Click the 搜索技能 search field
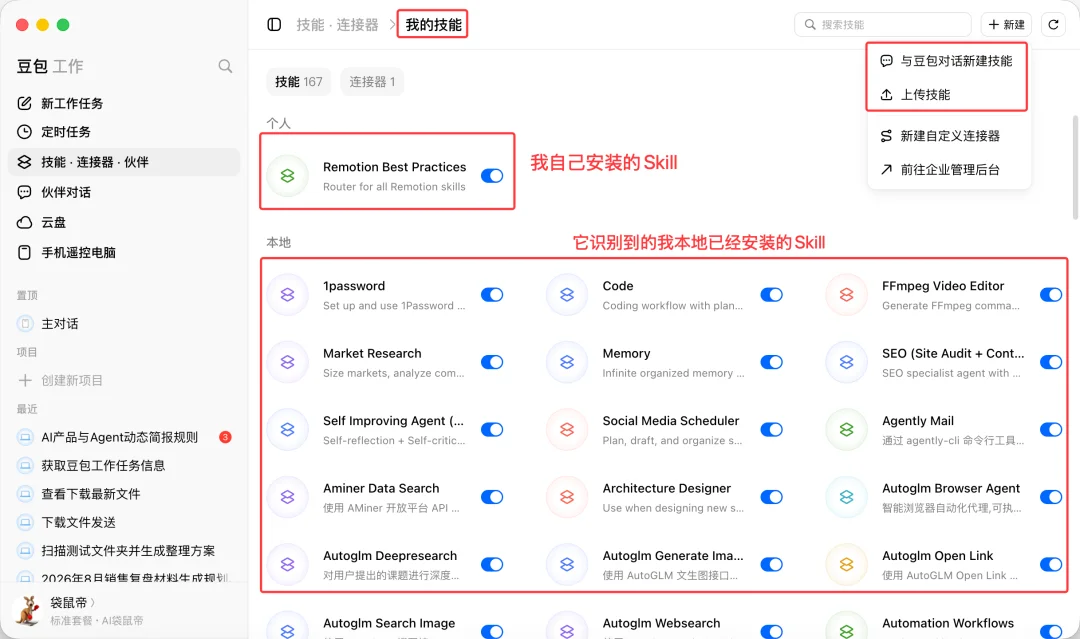 883,25
